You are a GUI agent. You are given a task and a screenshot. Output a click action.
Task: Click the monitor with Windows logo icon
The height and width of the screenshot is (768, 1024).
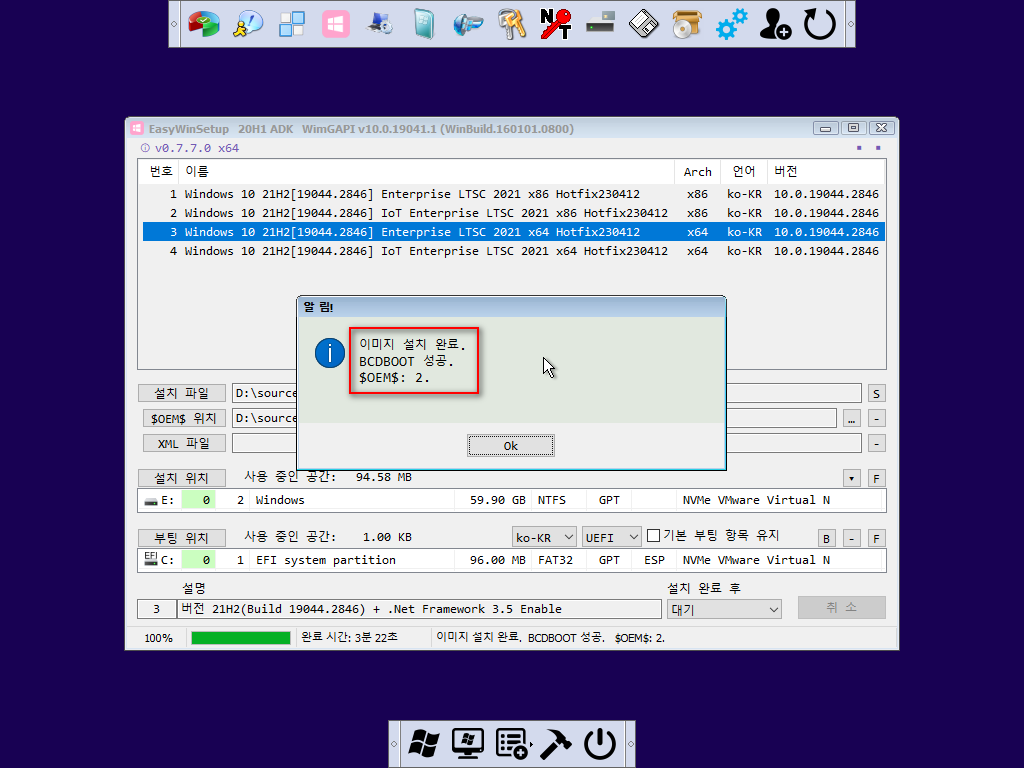tap(468, 744)
